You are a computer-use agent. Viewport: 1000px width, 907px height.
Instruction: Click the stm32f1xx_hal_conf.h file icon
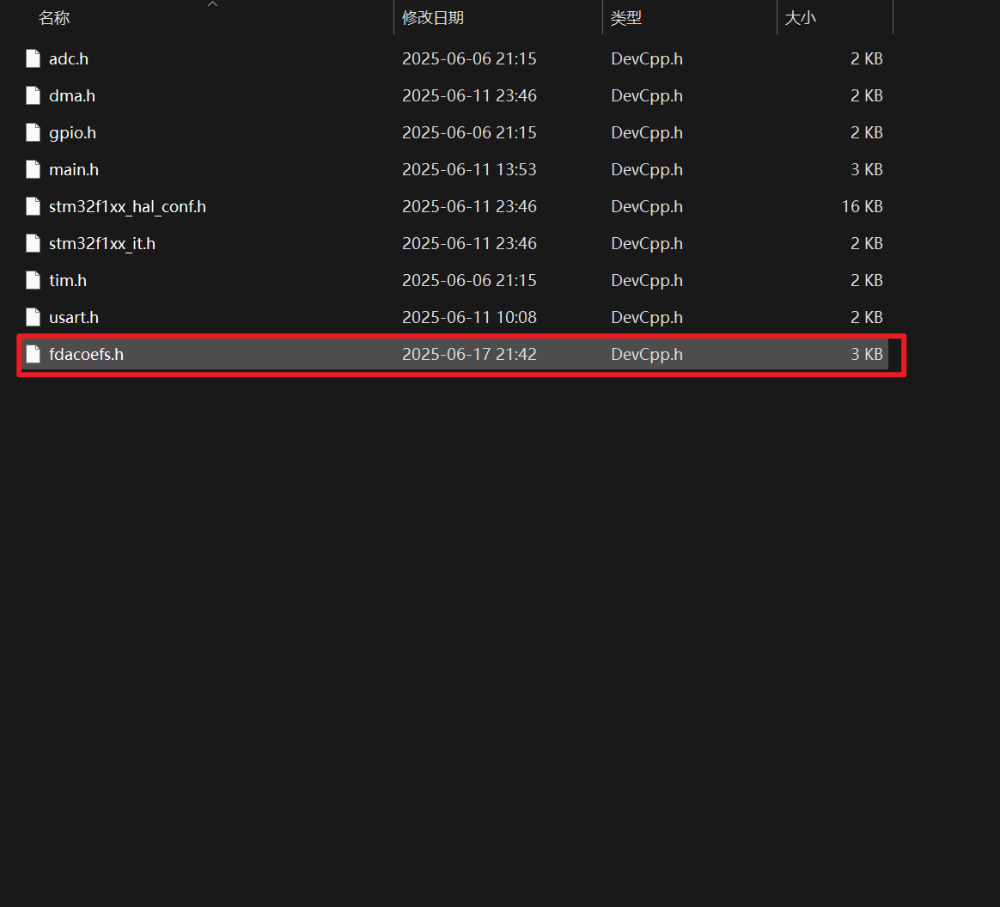point(33,207)
